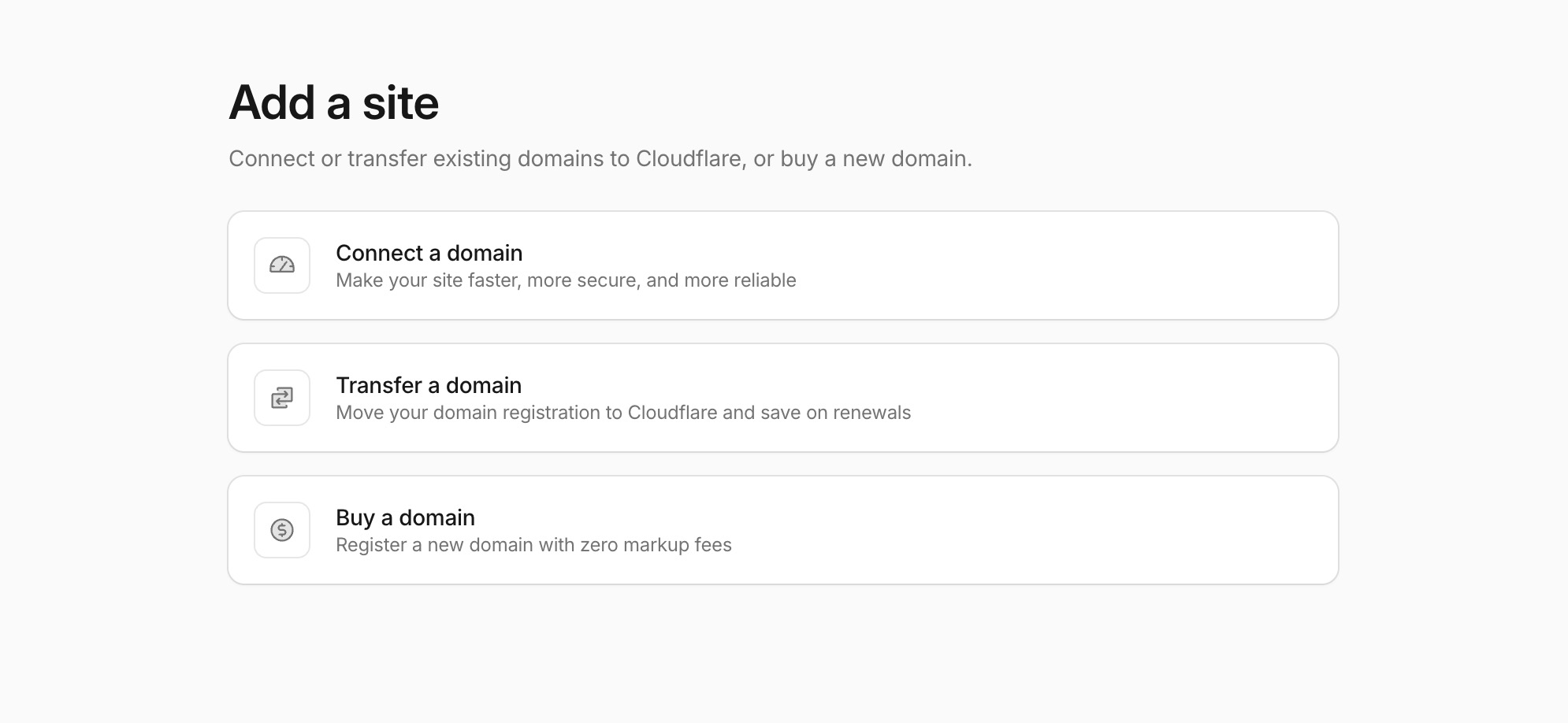Click the word "Cloudflare" in the page subtitle

coord(689,159)
